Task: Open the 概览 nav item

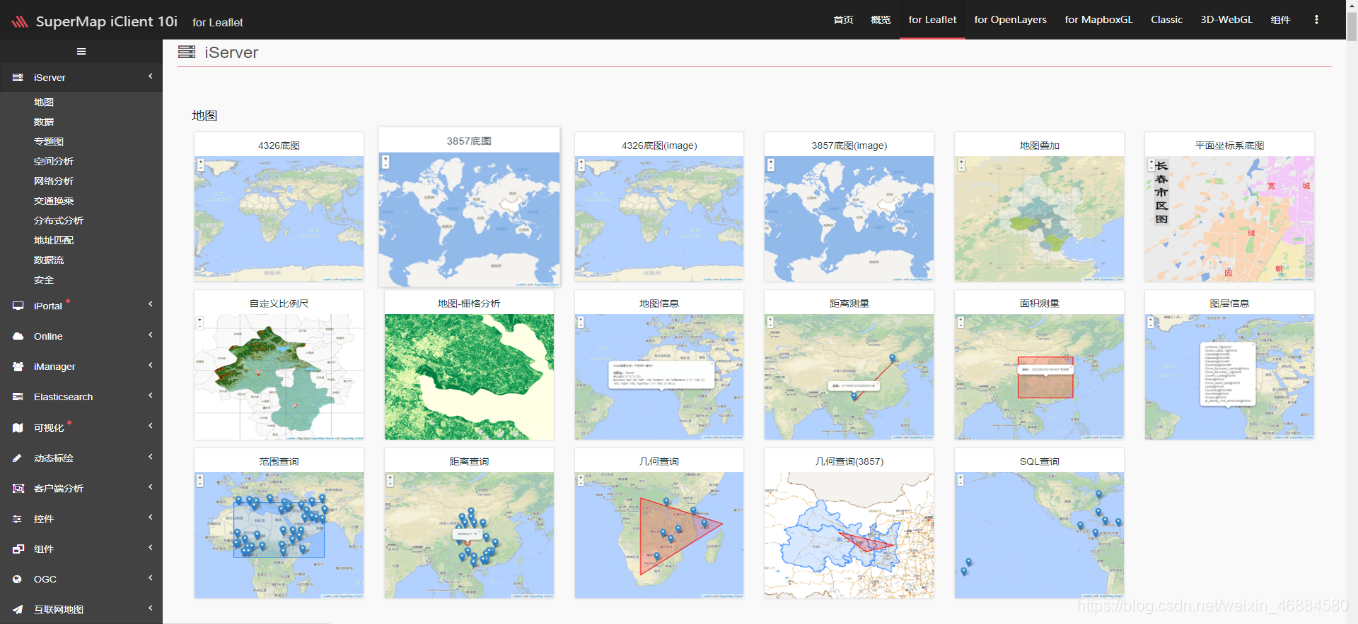Action: click(x=880, y=20)
